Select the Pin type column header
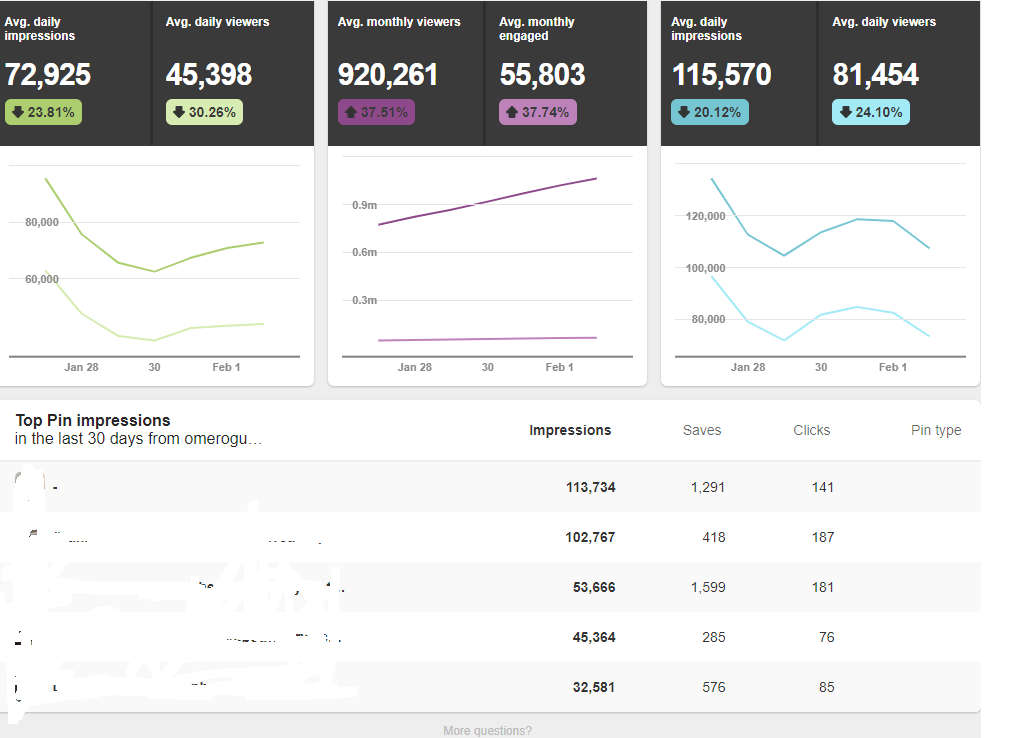This screenshot has height=738, width=1009. tap(936, 430)
